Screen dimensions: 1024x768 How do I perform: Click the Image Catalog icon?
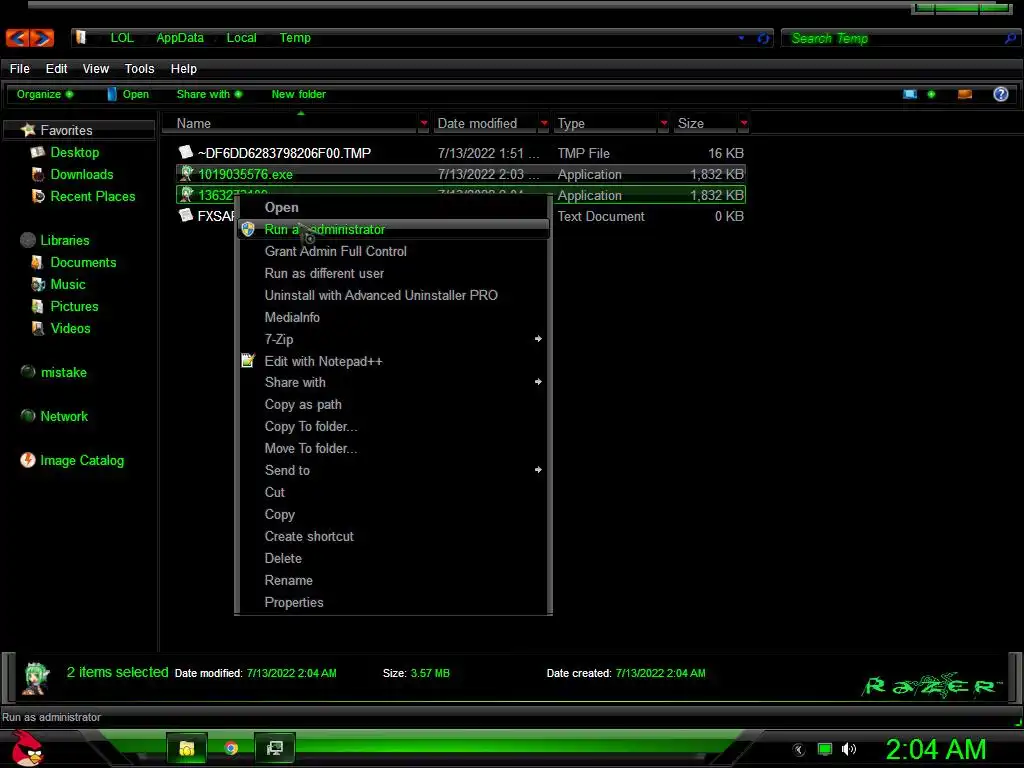(x=27, y=460)
